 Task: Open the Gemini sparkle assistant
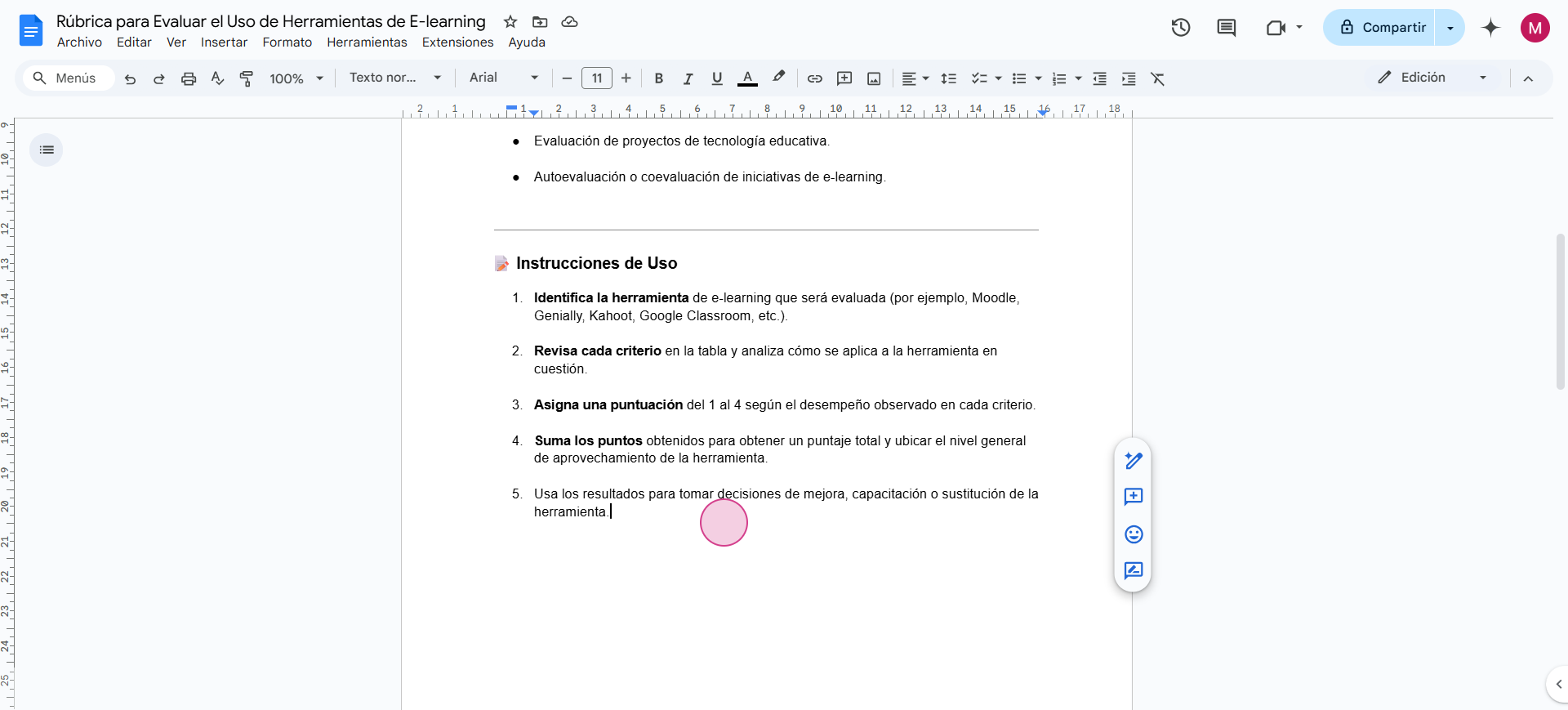1491,28
